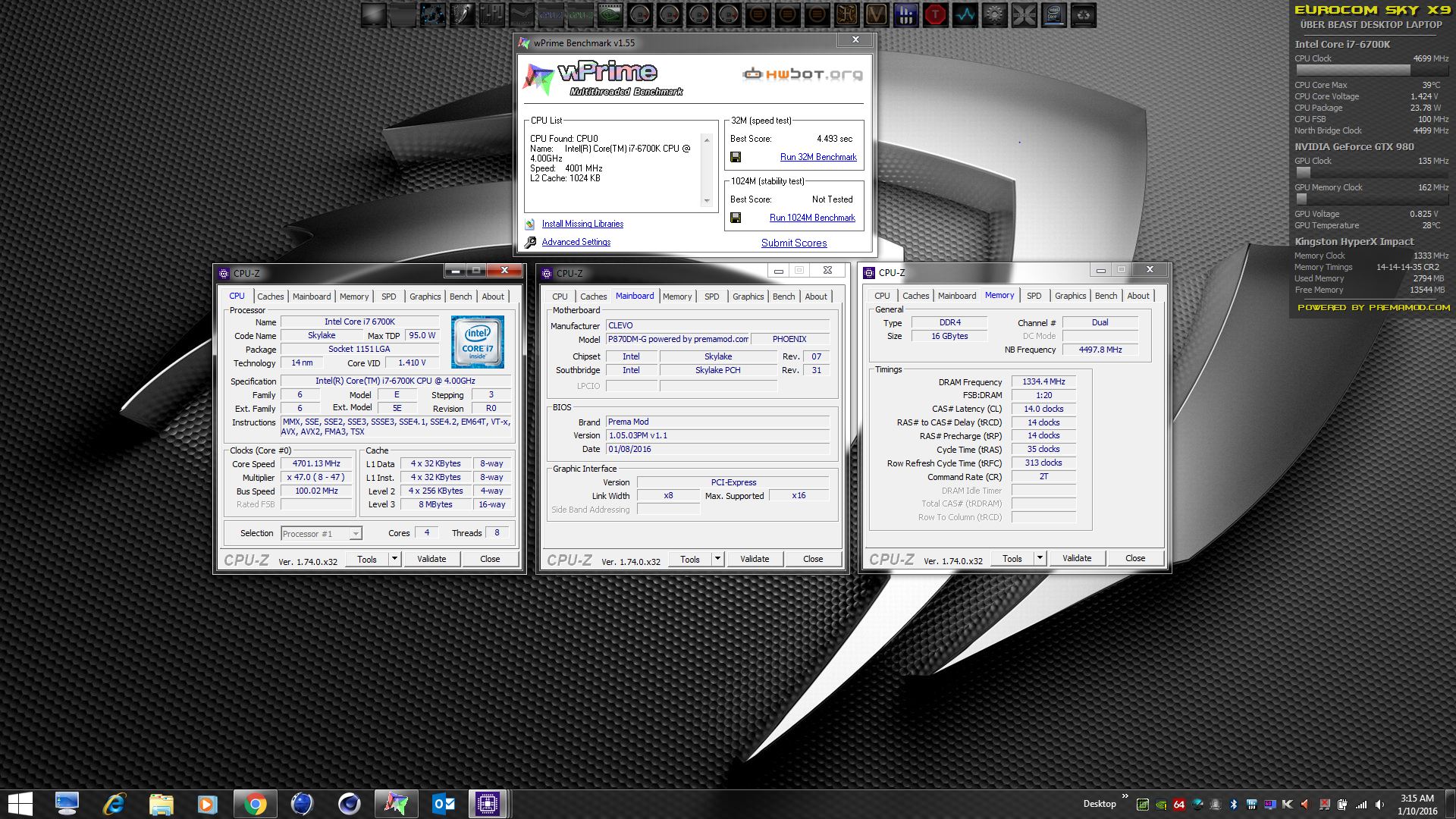1456x819 pixels.
Task: Open Tools dropdown arrow in left CPU-Z
Action: click(394, 559)
